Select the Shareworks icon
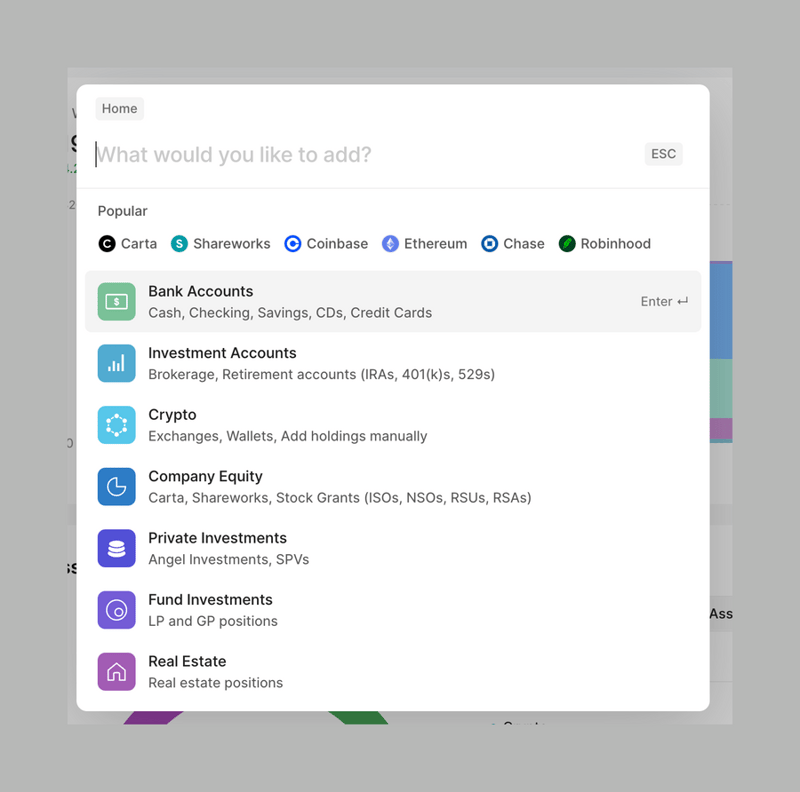The image size is (800, 792). tap(178, 243)
